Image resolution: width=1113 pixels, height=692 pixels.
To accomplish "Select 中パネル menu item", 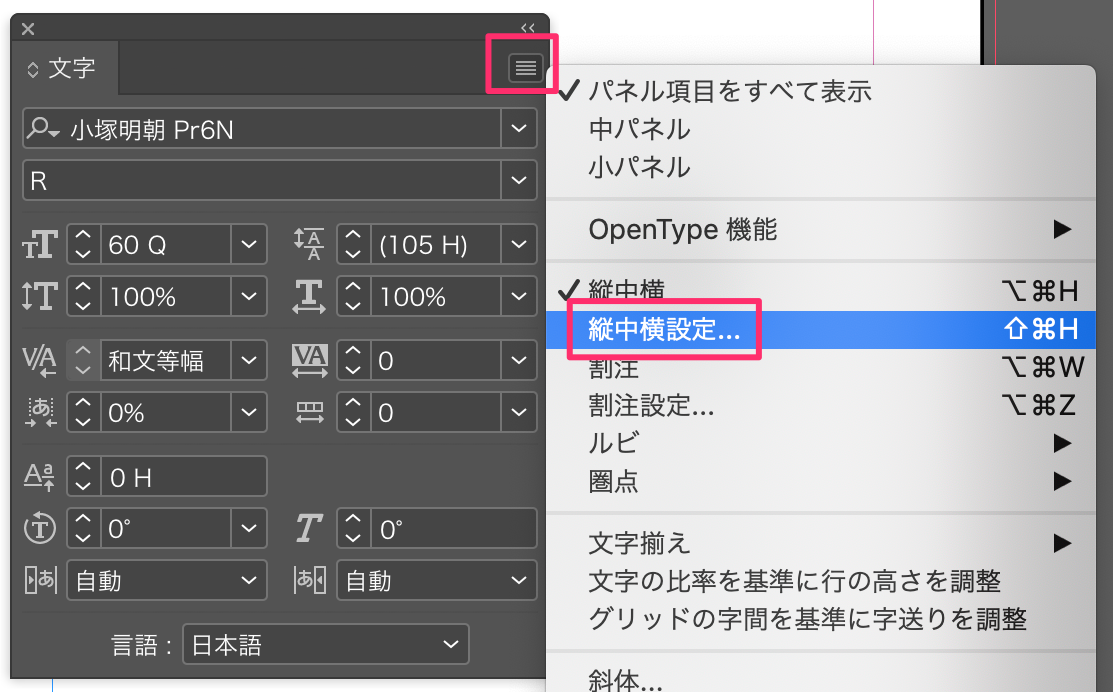I will pyautogui.click(x=821, y=129).
